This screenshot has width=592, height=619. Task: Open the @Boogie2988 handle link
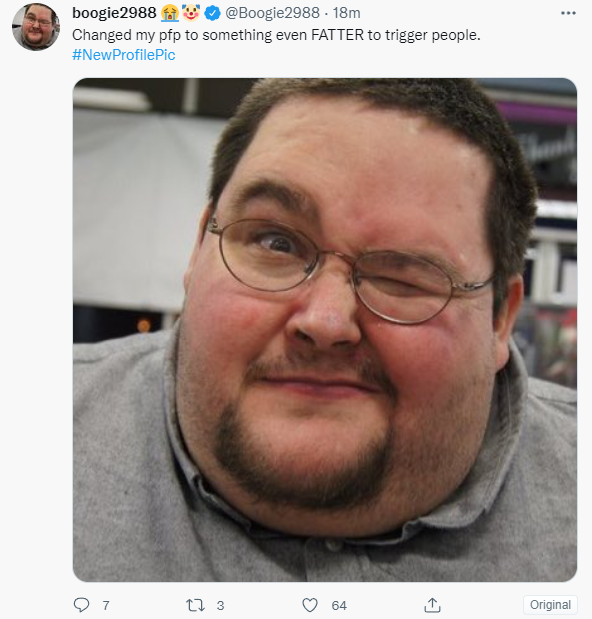pyautogui.click(x=272, y=13)
